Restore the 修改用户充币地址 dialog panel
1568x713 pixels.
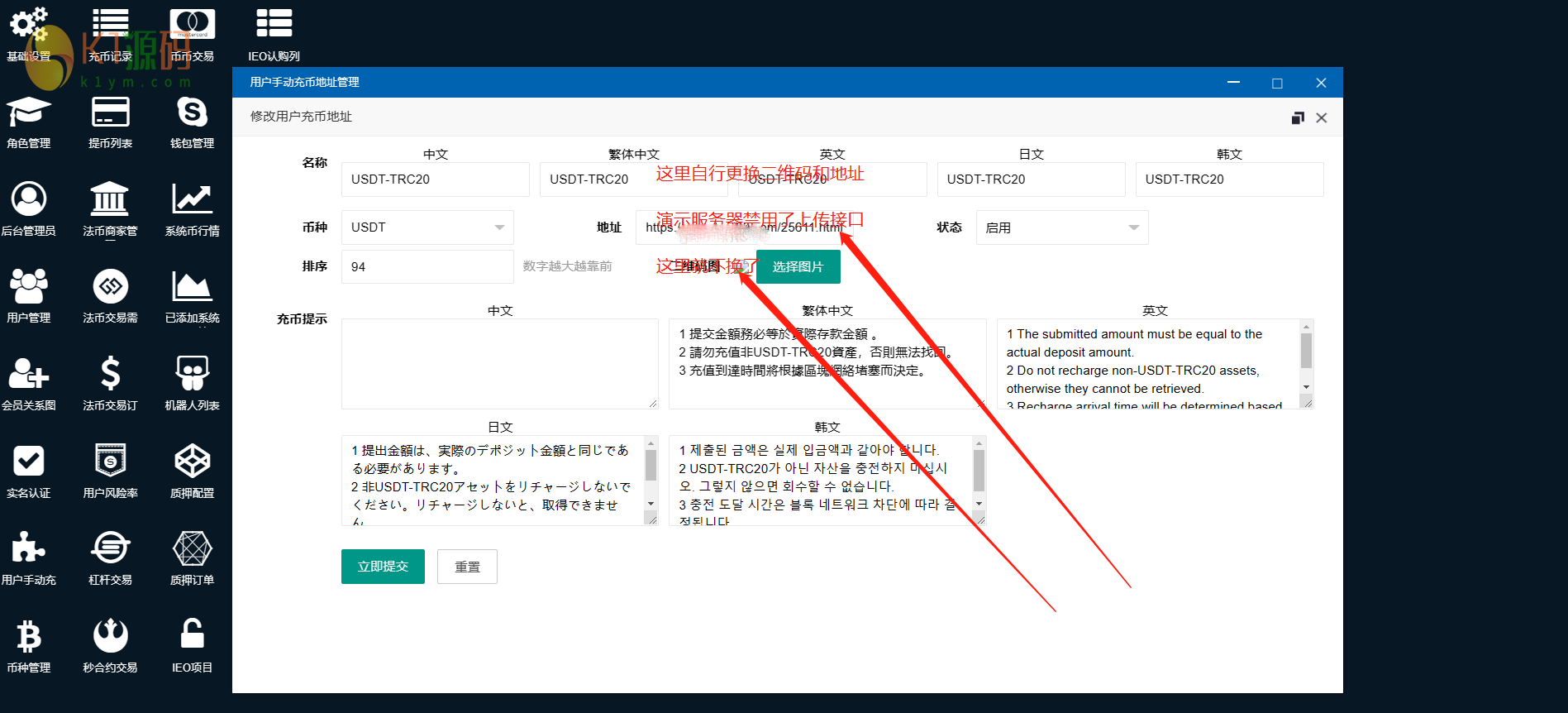(x=1298, y=117)
